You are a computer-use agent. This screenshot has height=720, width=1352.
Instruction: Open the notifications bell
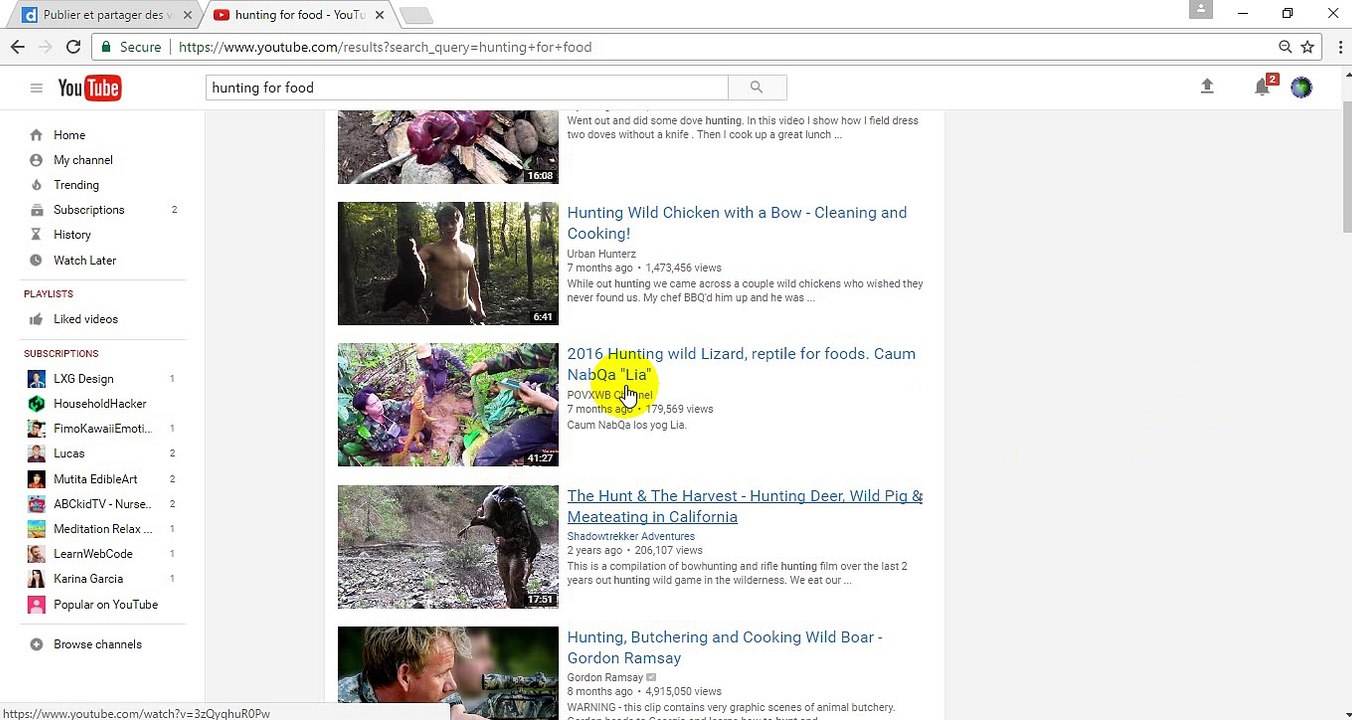pos(1262,87)
